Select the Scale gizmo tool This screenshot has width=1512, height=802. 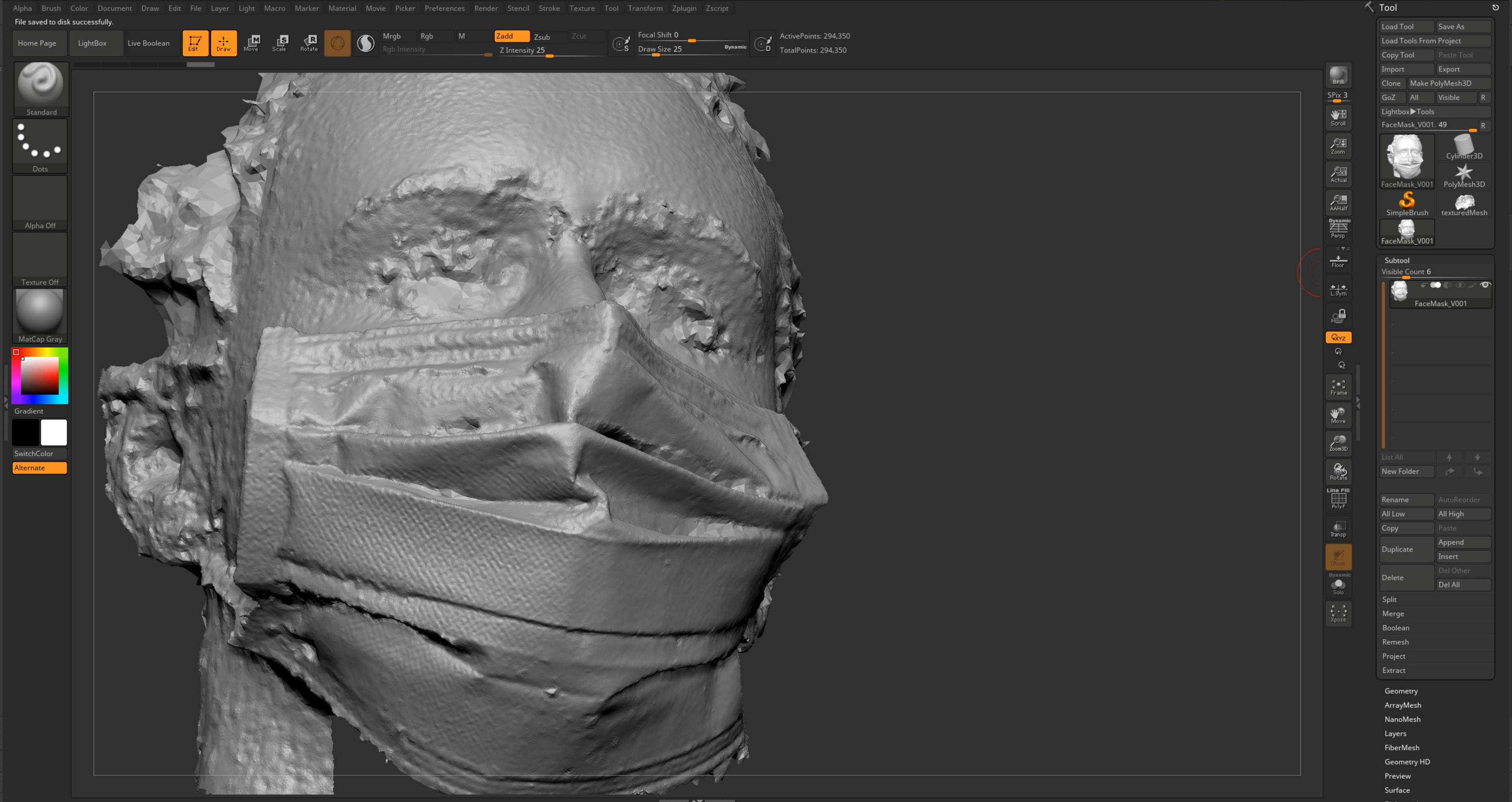pos(280,43)
